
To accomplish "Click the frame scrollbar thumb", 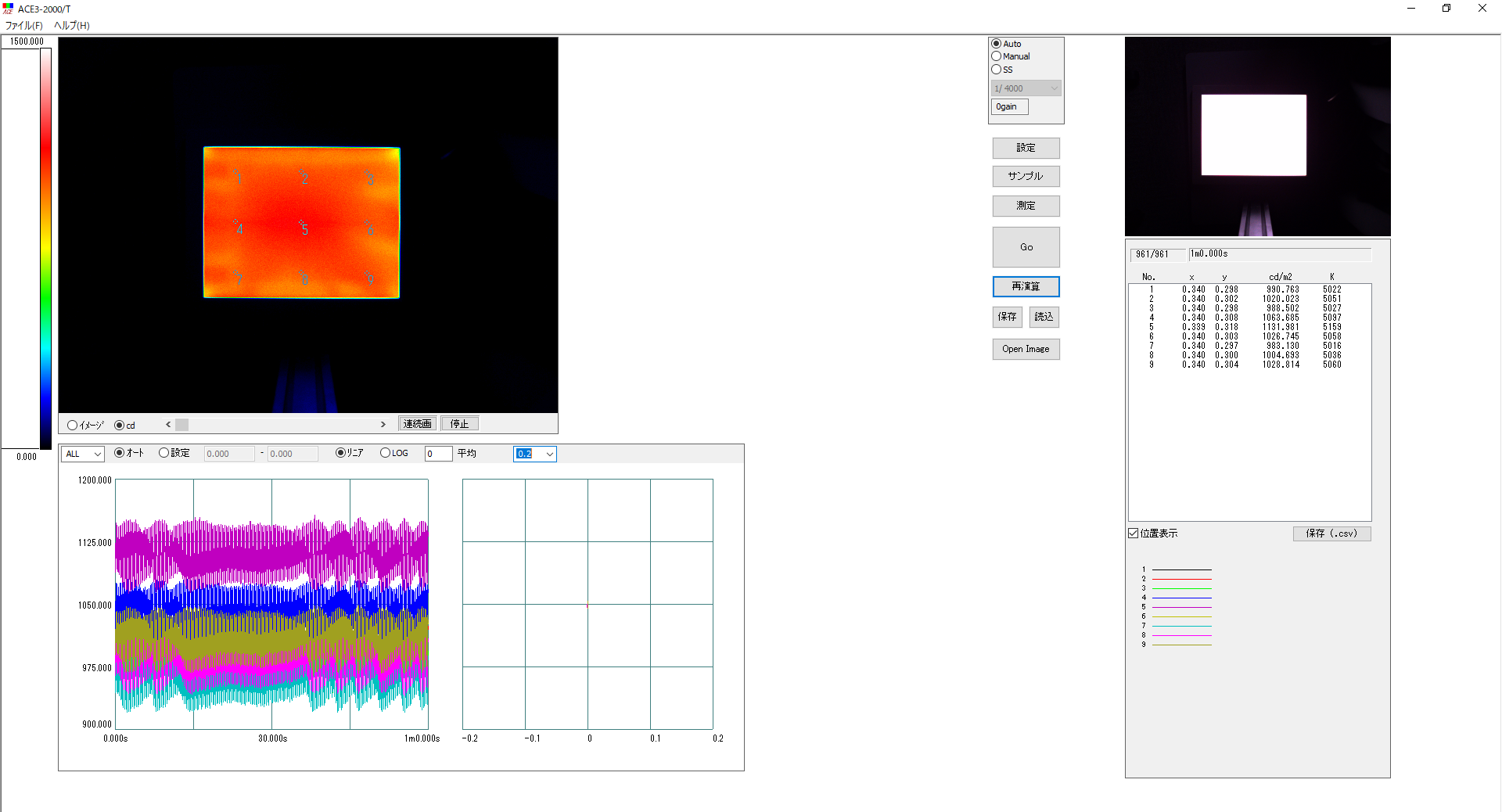I will point(181,425).
